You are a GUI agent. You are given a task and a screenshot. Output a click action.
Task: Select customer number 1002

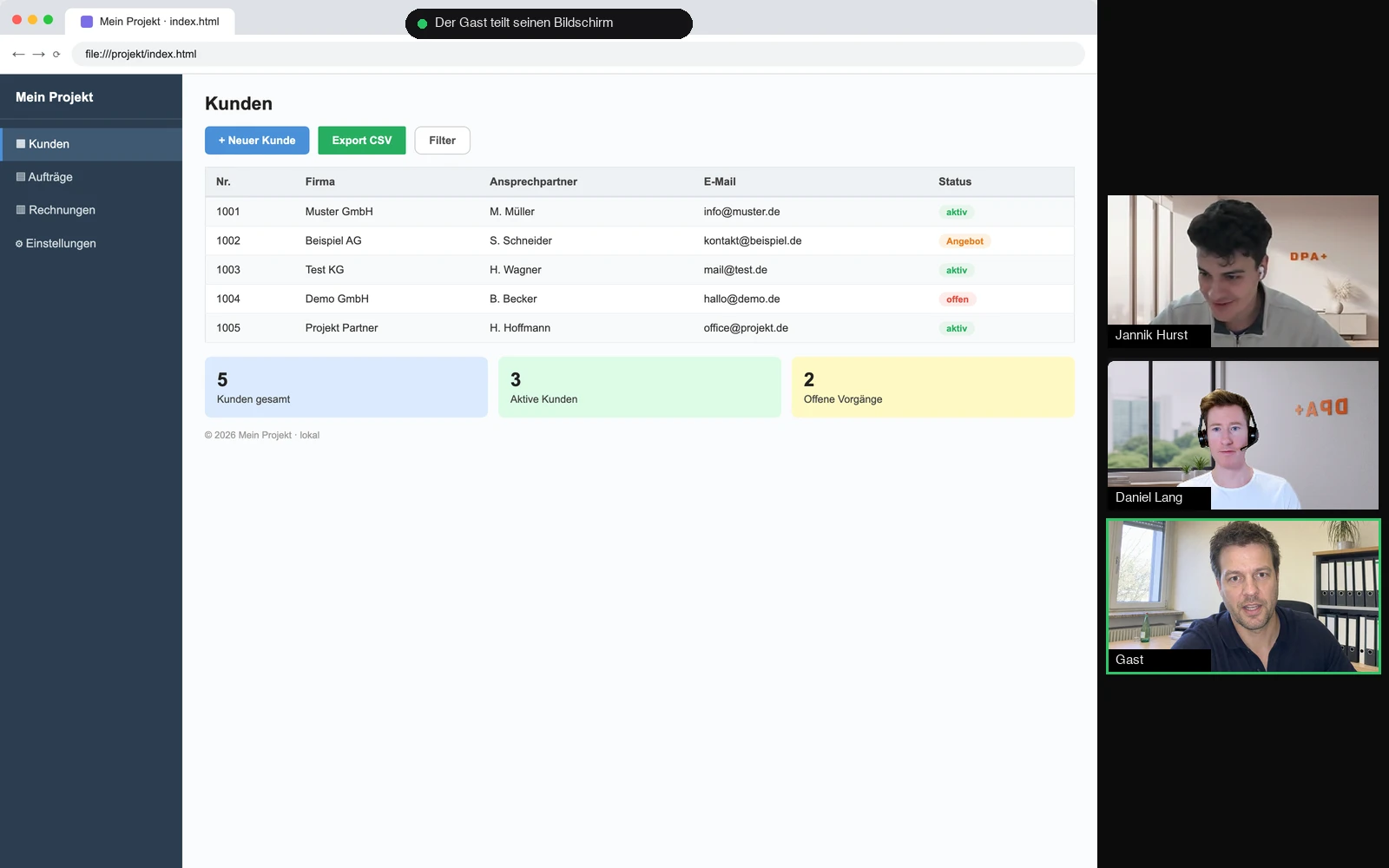click(228, 240)
